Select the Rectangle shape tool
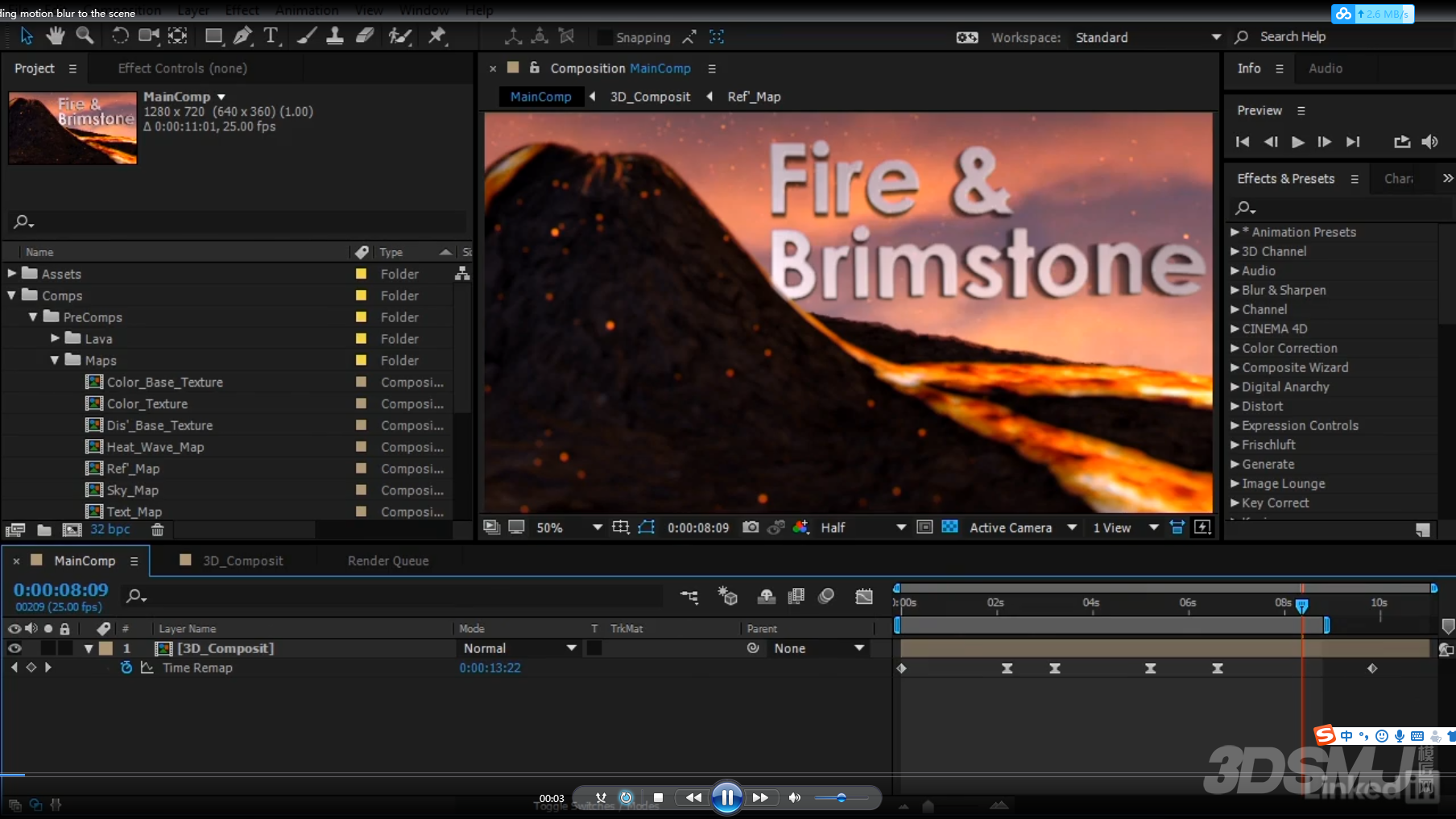The width and height of the screenshot is (1456, 819). point(213,36)
